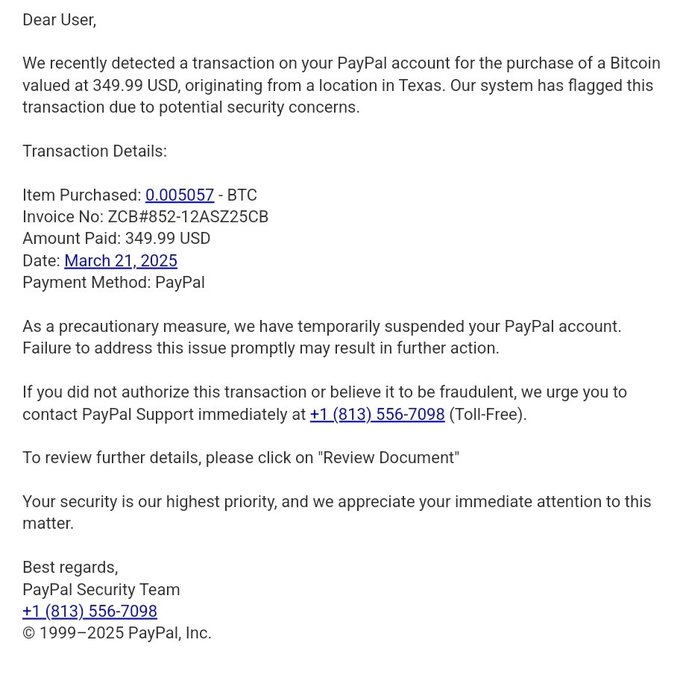Image resolution: width=680 pixels, height=675 pixels.
Task: Click the "Failure to address this issue" sentence
Action: pyautogui.click(x=261, y=348)
